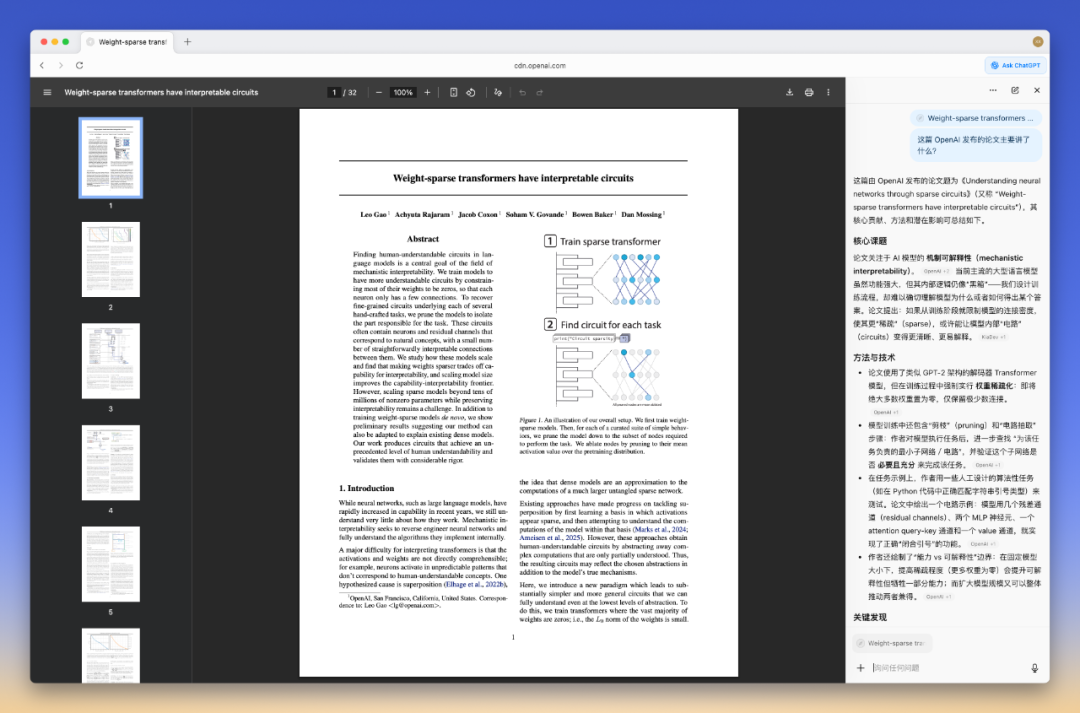Download the PDF file
Viewport: 1080px width, 713px height.
(790, 92)
